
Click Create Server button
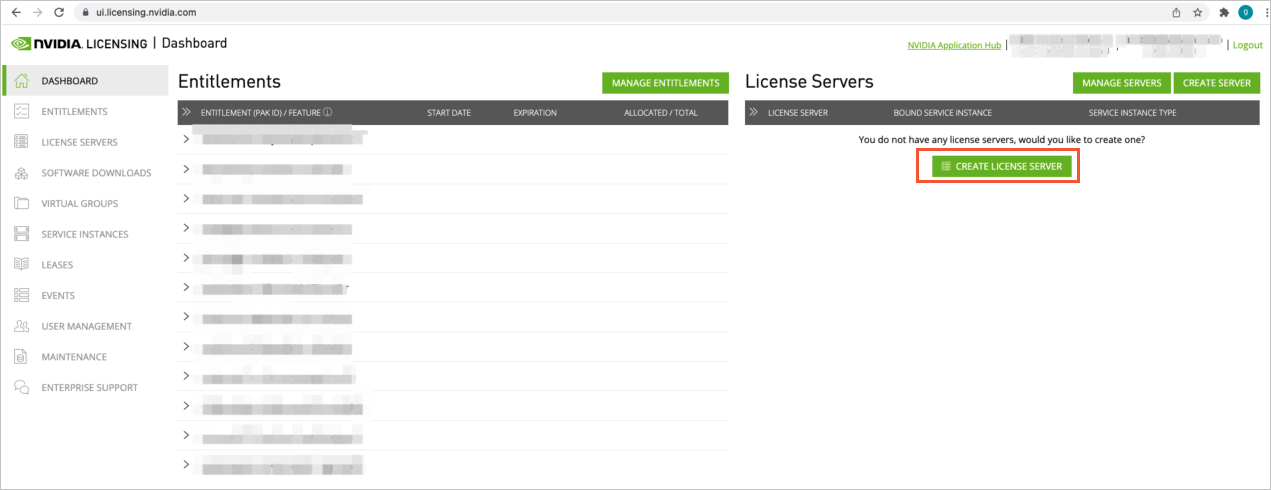pyautogui.click(x=1216, y=83)
